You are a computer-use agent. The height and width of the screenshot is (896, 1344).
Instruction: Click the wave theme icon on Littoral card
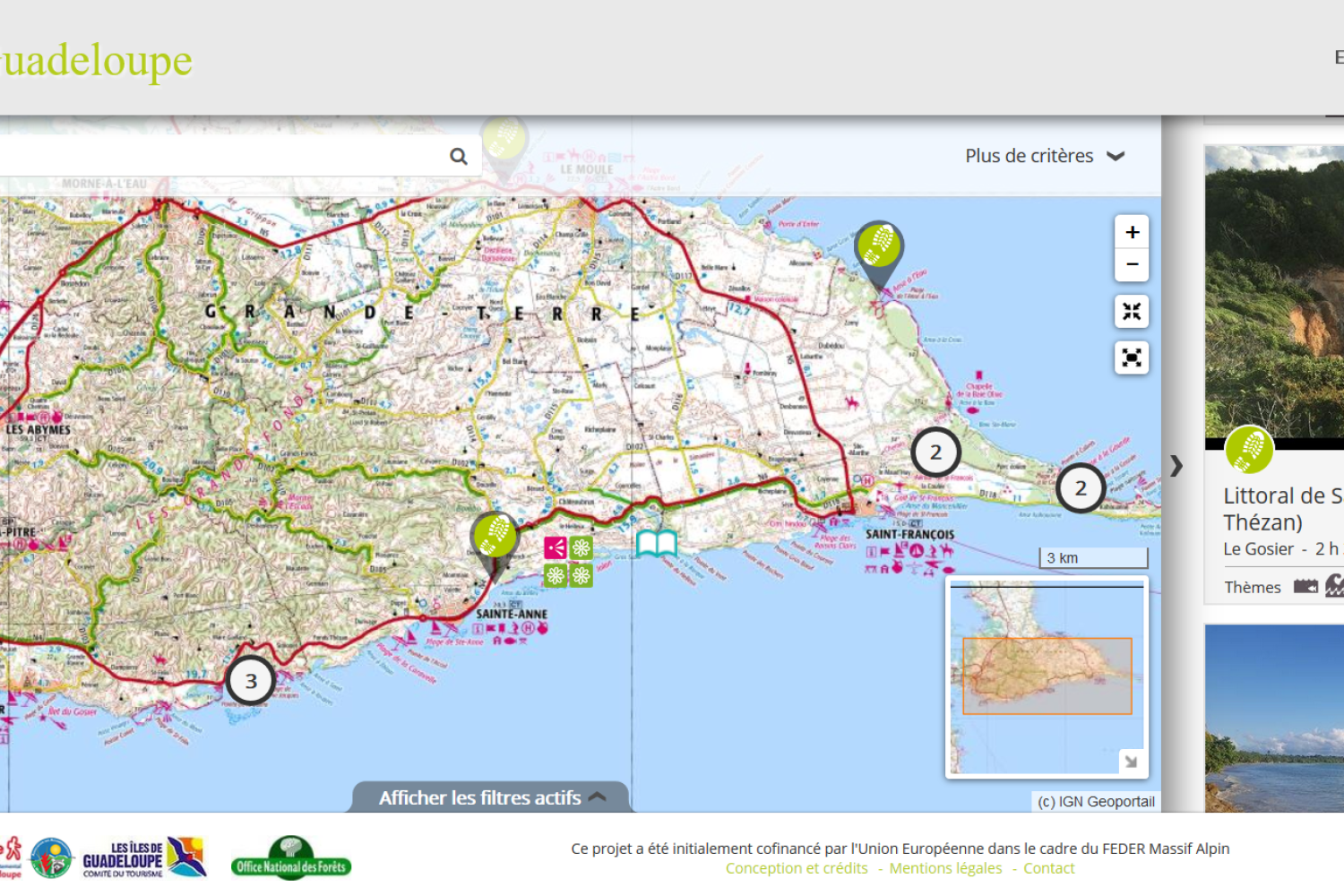1335,586
